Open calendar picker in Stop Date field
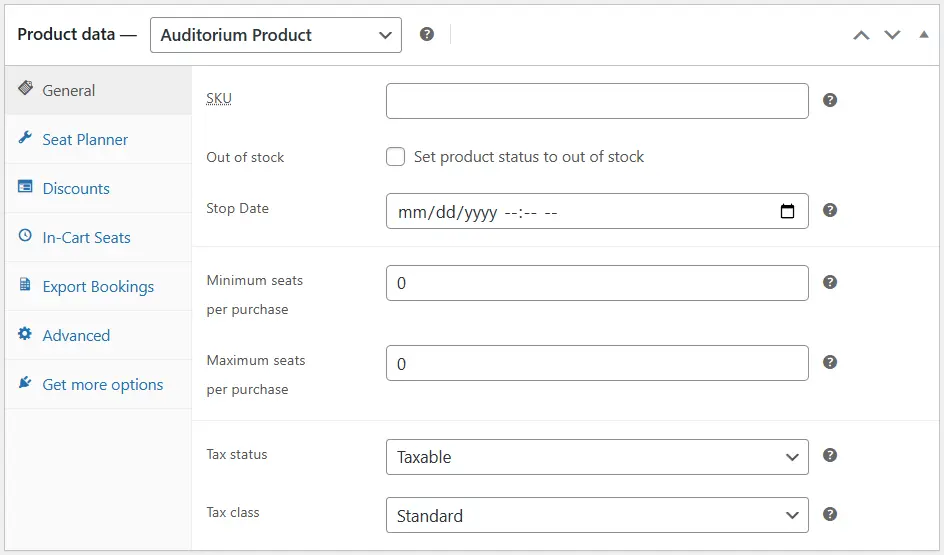944x555 pixels. pyautogui.click(x=787, y=211)
